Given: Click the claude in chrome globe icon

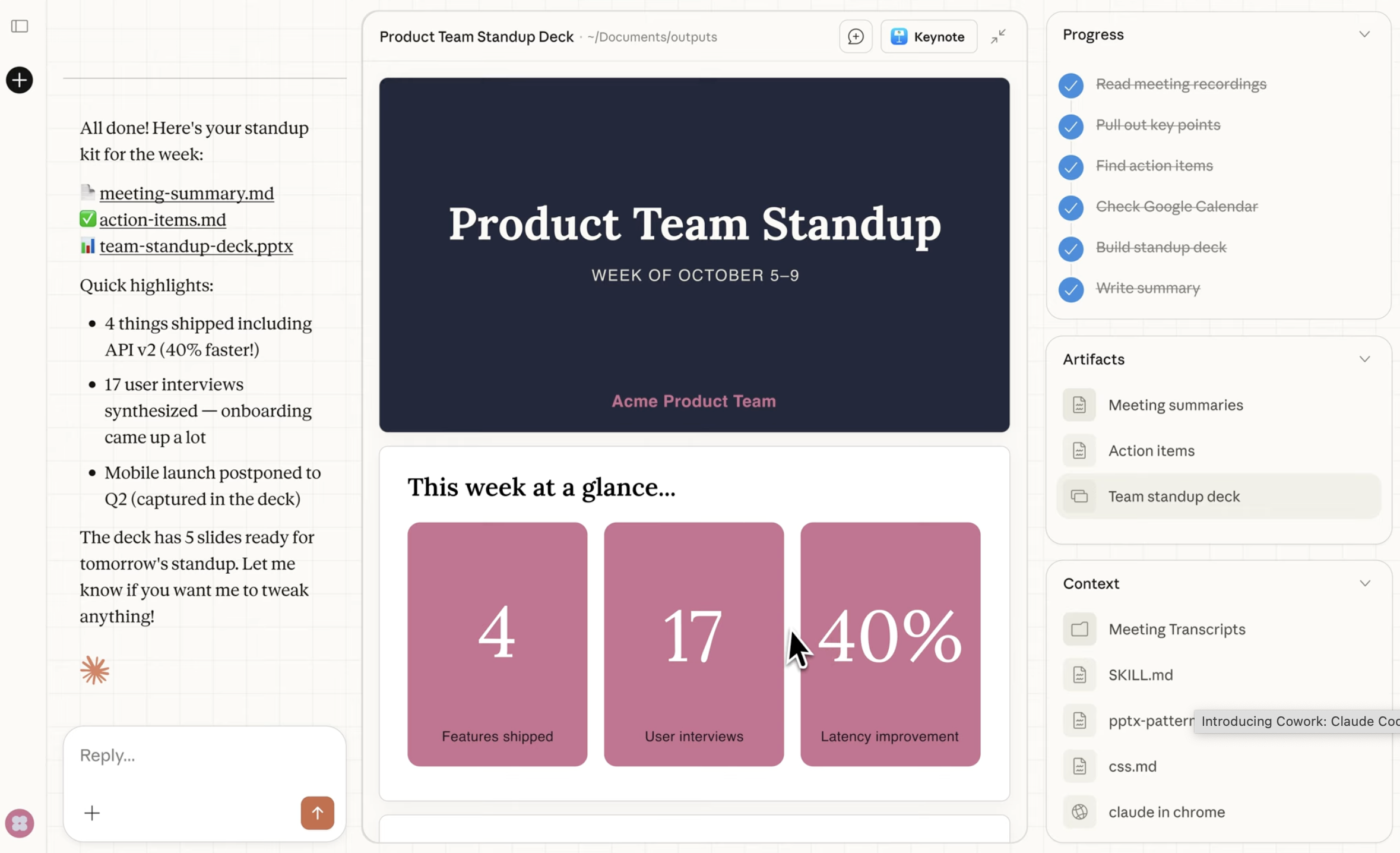Looking at the screenshot, I should (x=1079, y=811).
